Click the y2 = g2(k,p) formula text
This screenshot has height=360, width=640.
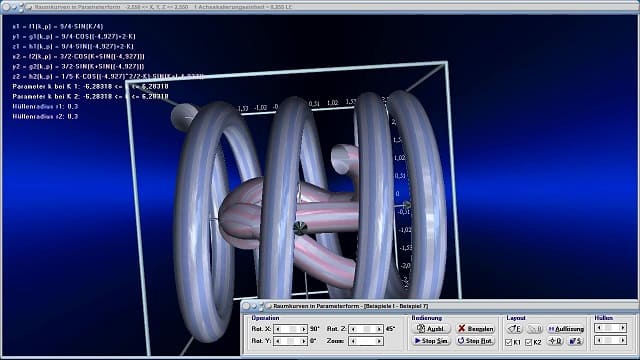click(78, 67)
